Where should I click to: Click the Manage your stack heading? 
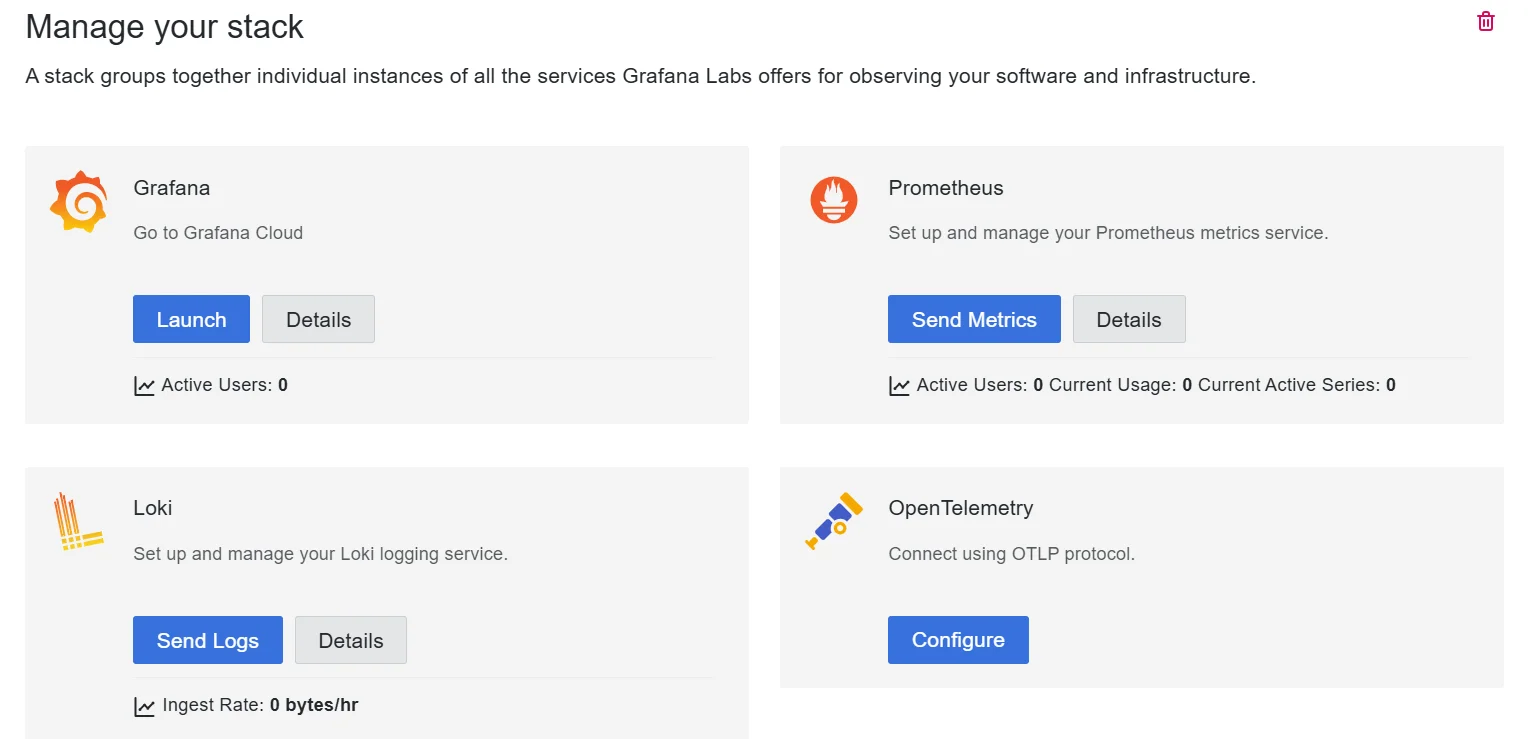tap(164, 27)
